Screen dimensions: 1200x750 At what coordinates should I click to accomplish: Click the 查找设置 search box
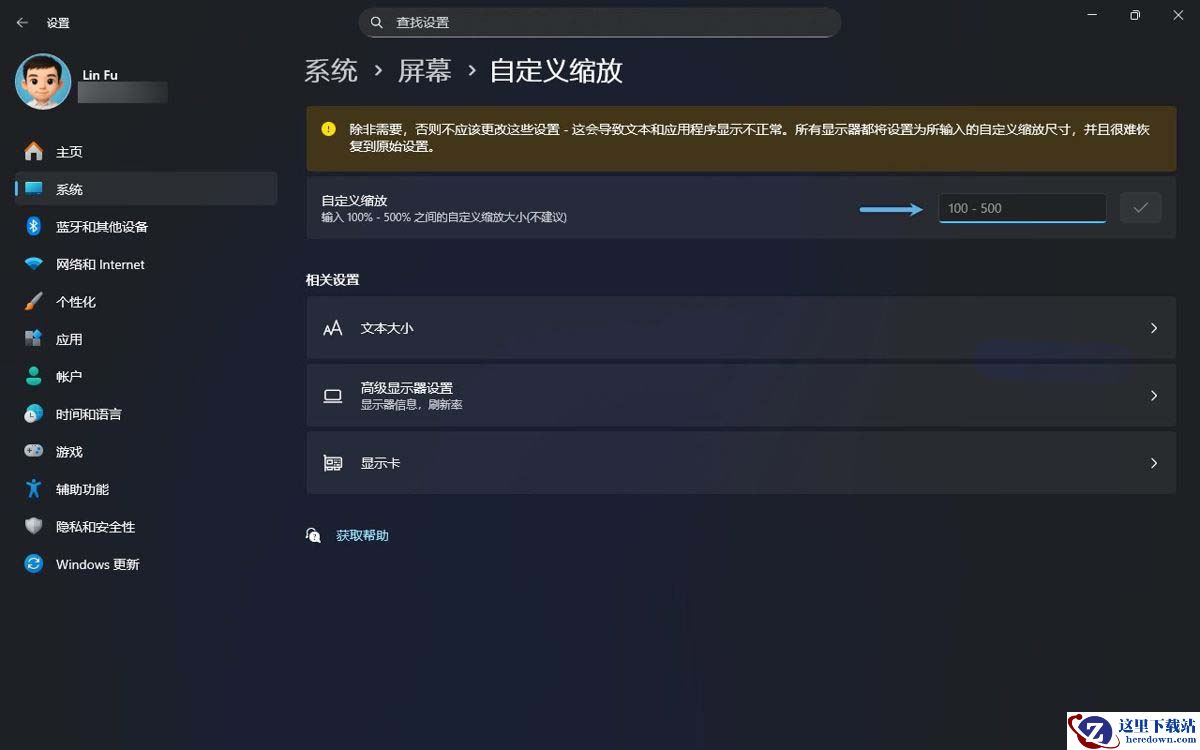[600, 22]
